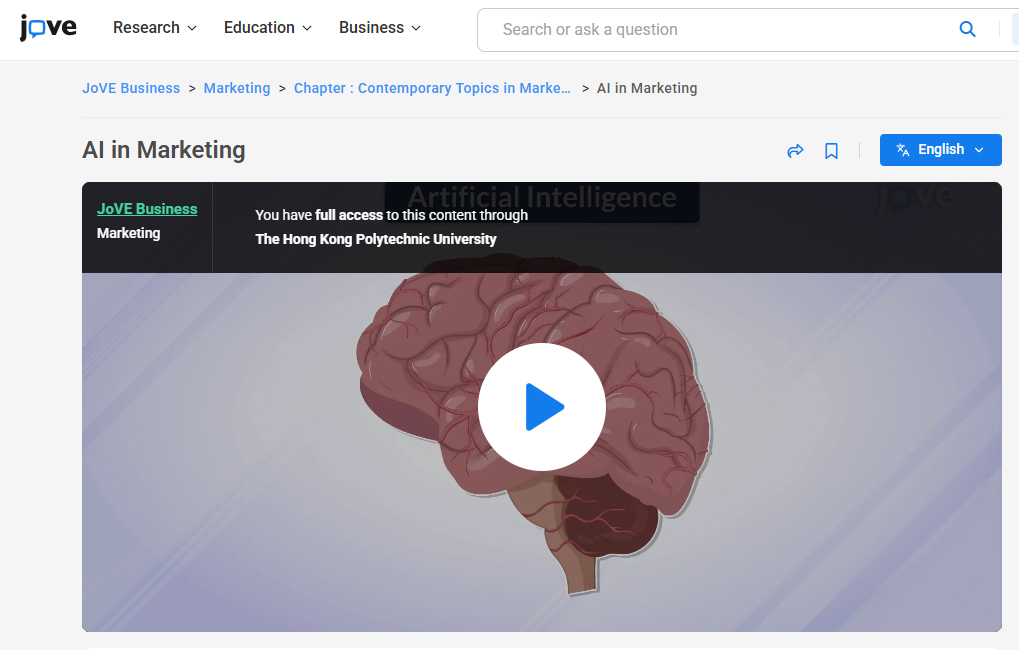
Task: Click the translate icon on the English button
Action: (903, 150)
